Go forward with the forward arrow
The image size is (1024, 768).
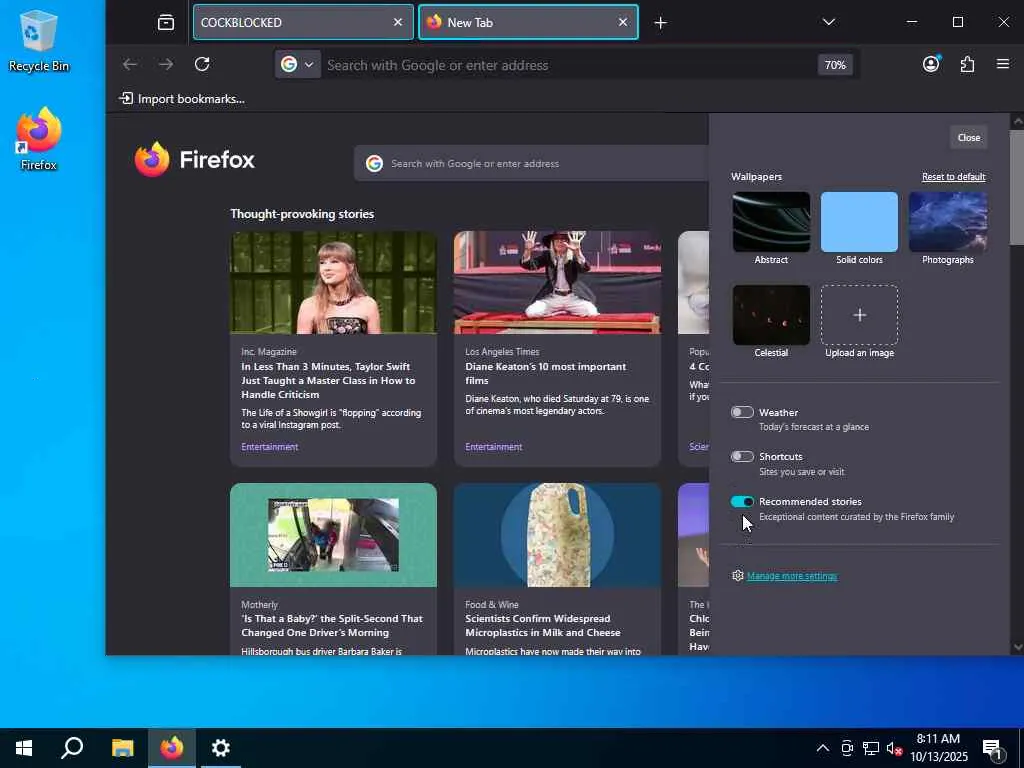pos(166,64)
